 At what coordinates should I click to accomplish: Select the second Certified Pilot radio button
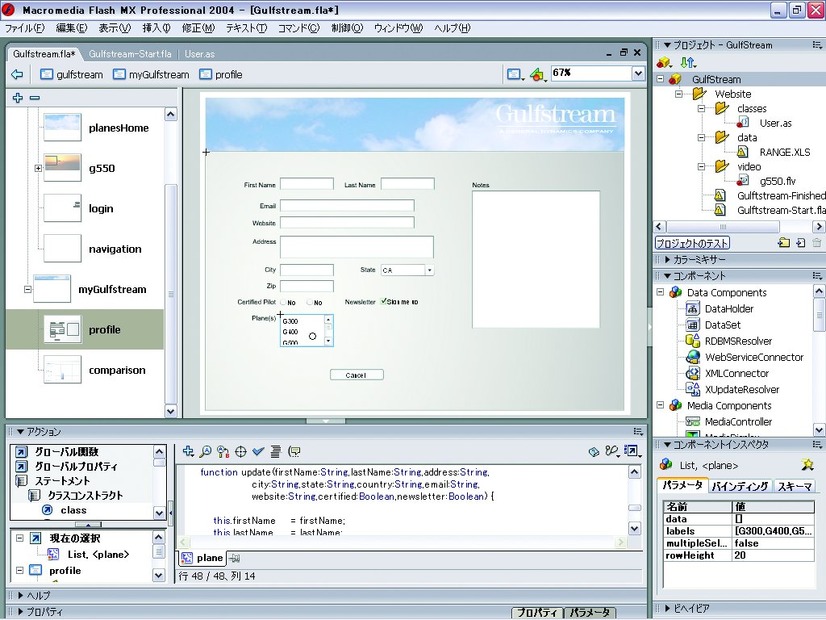tap(309, 302)
